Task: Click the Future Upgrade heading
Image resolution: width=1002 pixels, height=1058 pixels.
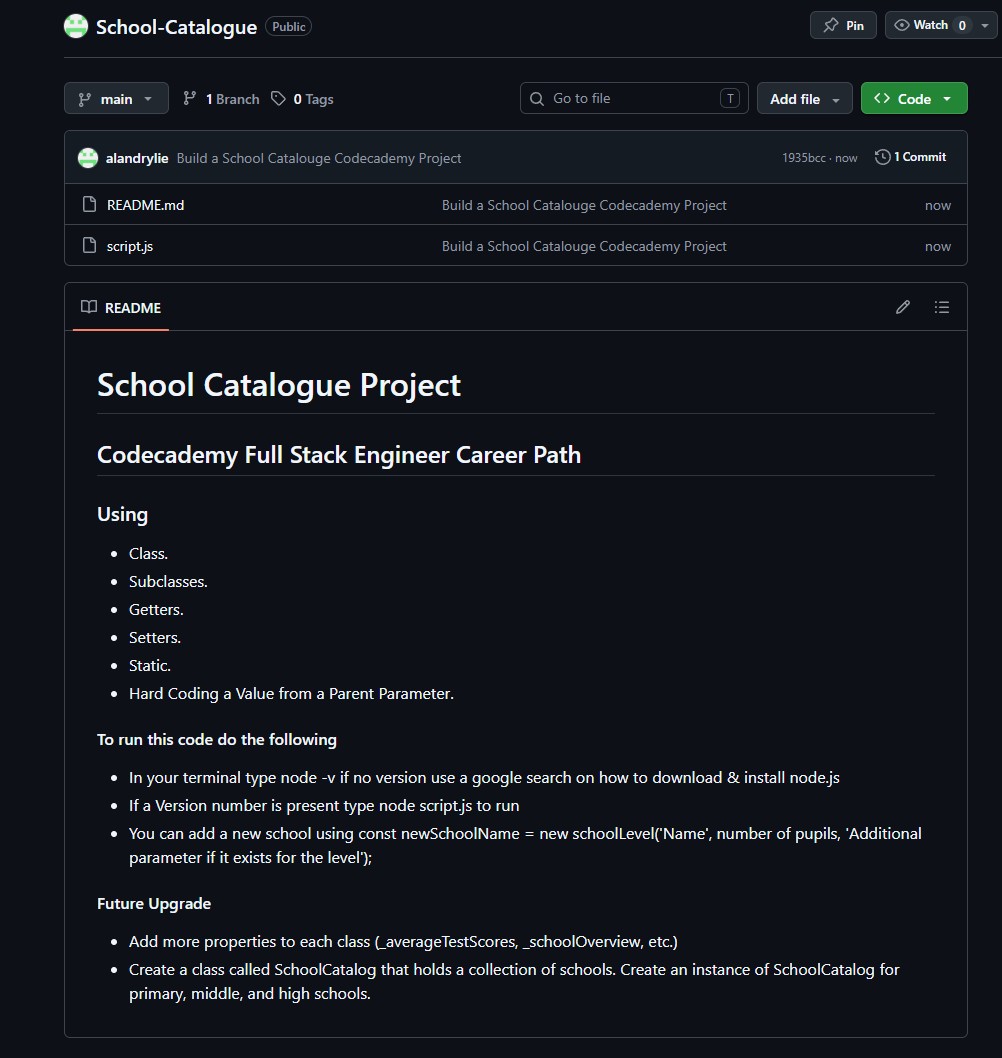Action: point(154,903)
